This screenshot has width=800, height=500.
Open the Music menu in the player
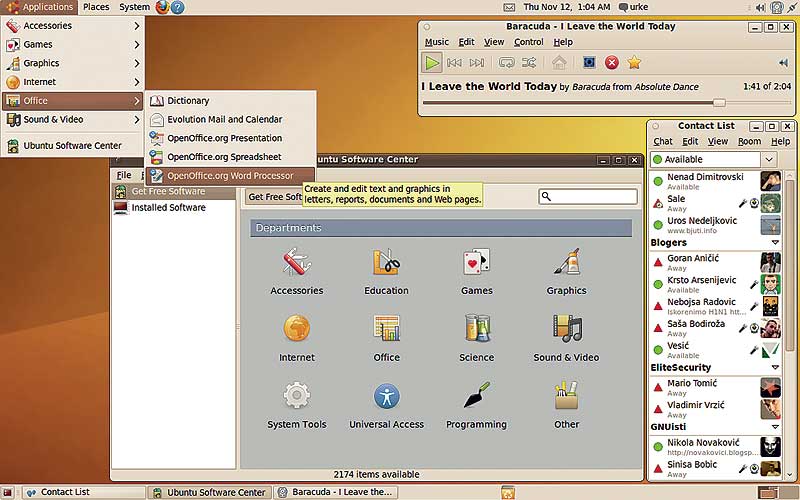(437, 42)
